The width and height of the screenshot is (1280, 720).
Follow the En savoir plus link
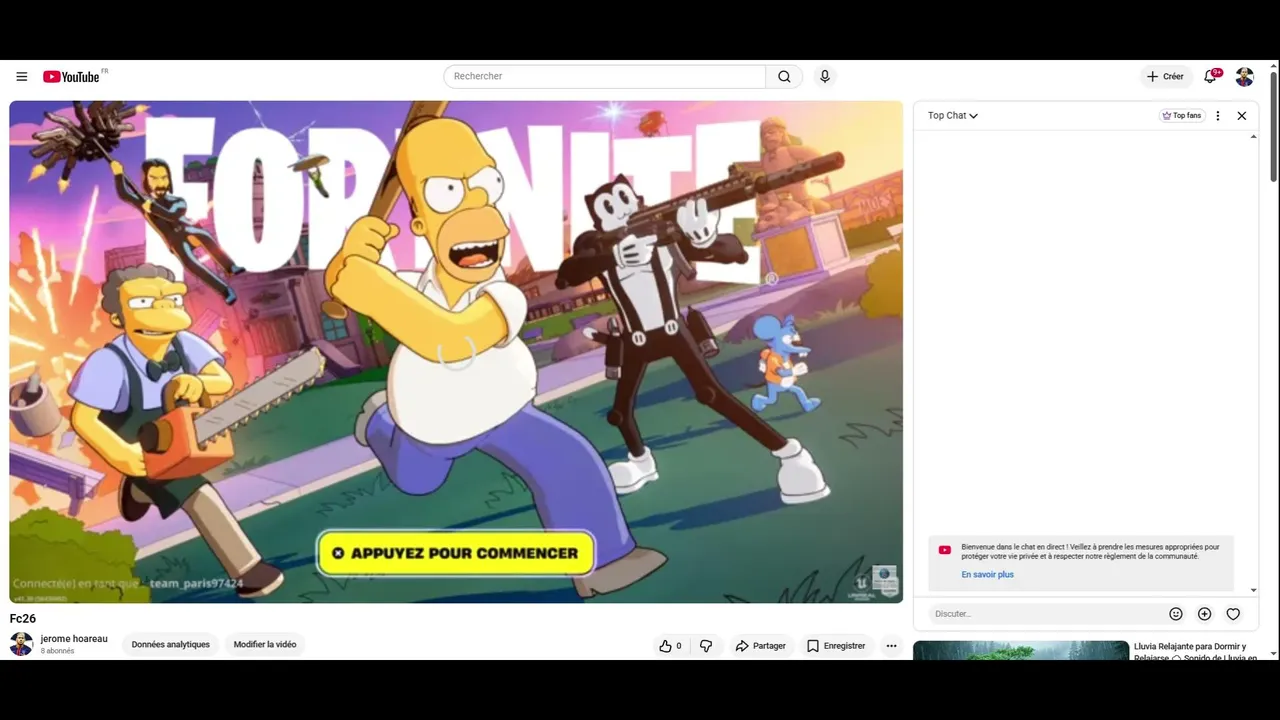pyautogui.click(x=987, y=575)
